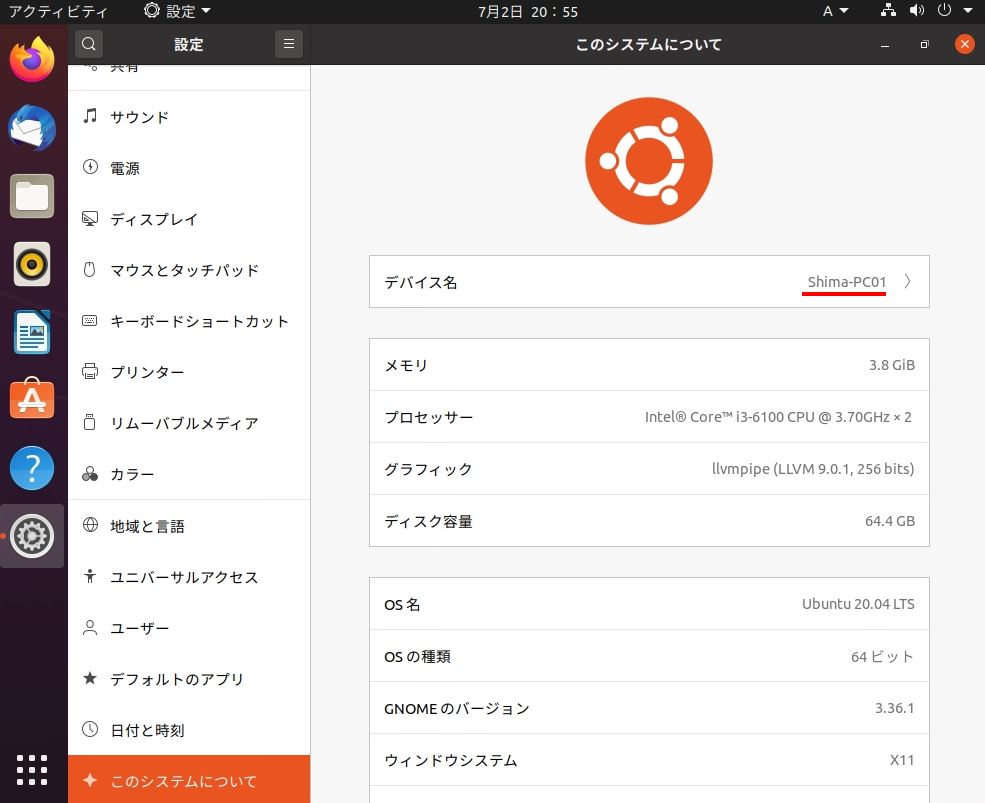This screenshot has width=985, height=803.
Task: Select サウンド in the sidebar
Action: [x=189, y=117]
